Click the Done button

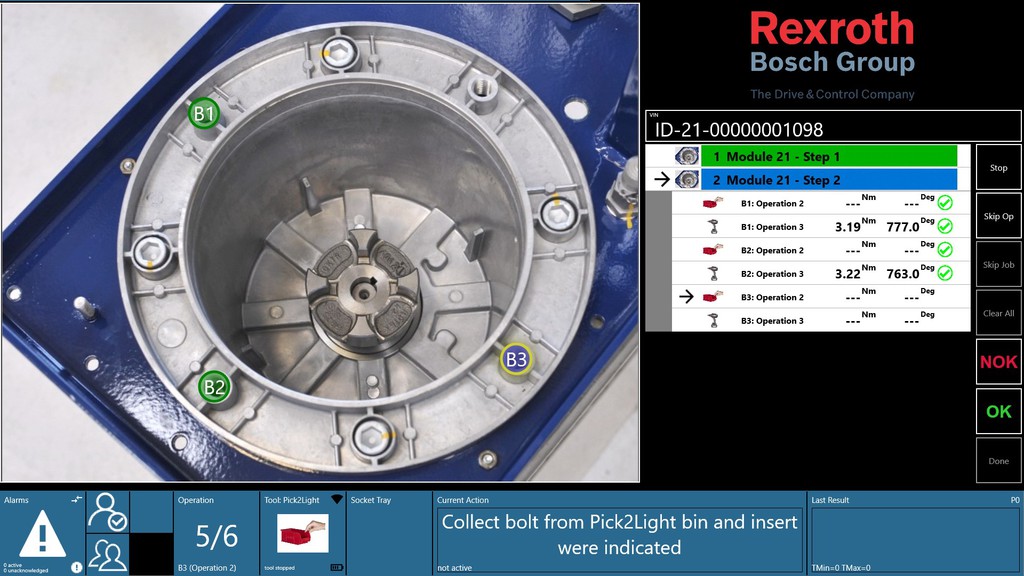tap(999, 460)
